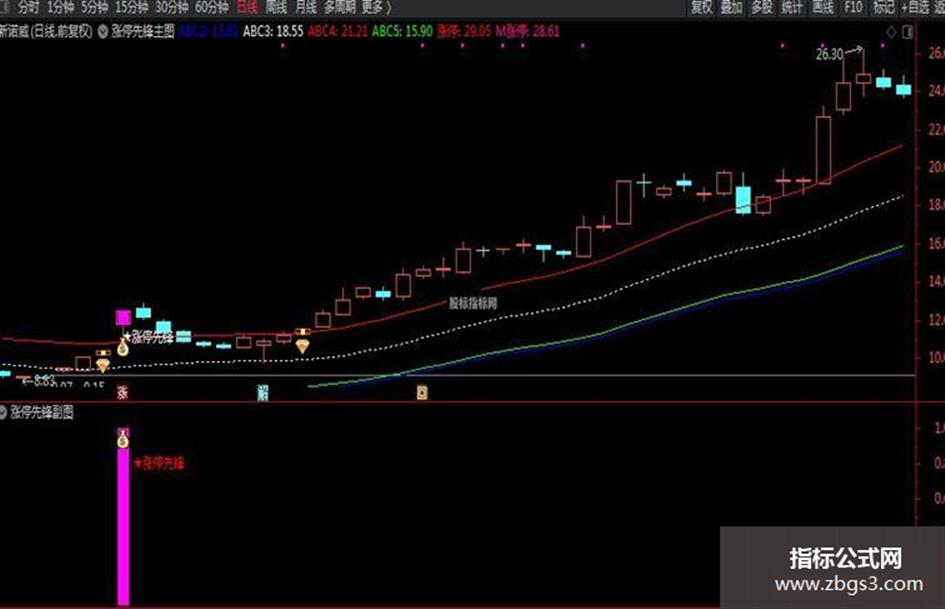Click the red 涨 marker on the time axis
The height and width of the screenshot is (609, 945).
[122, 393]
